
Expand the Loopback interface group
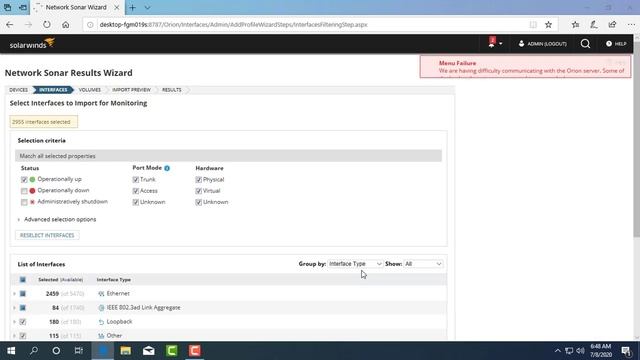14,322
